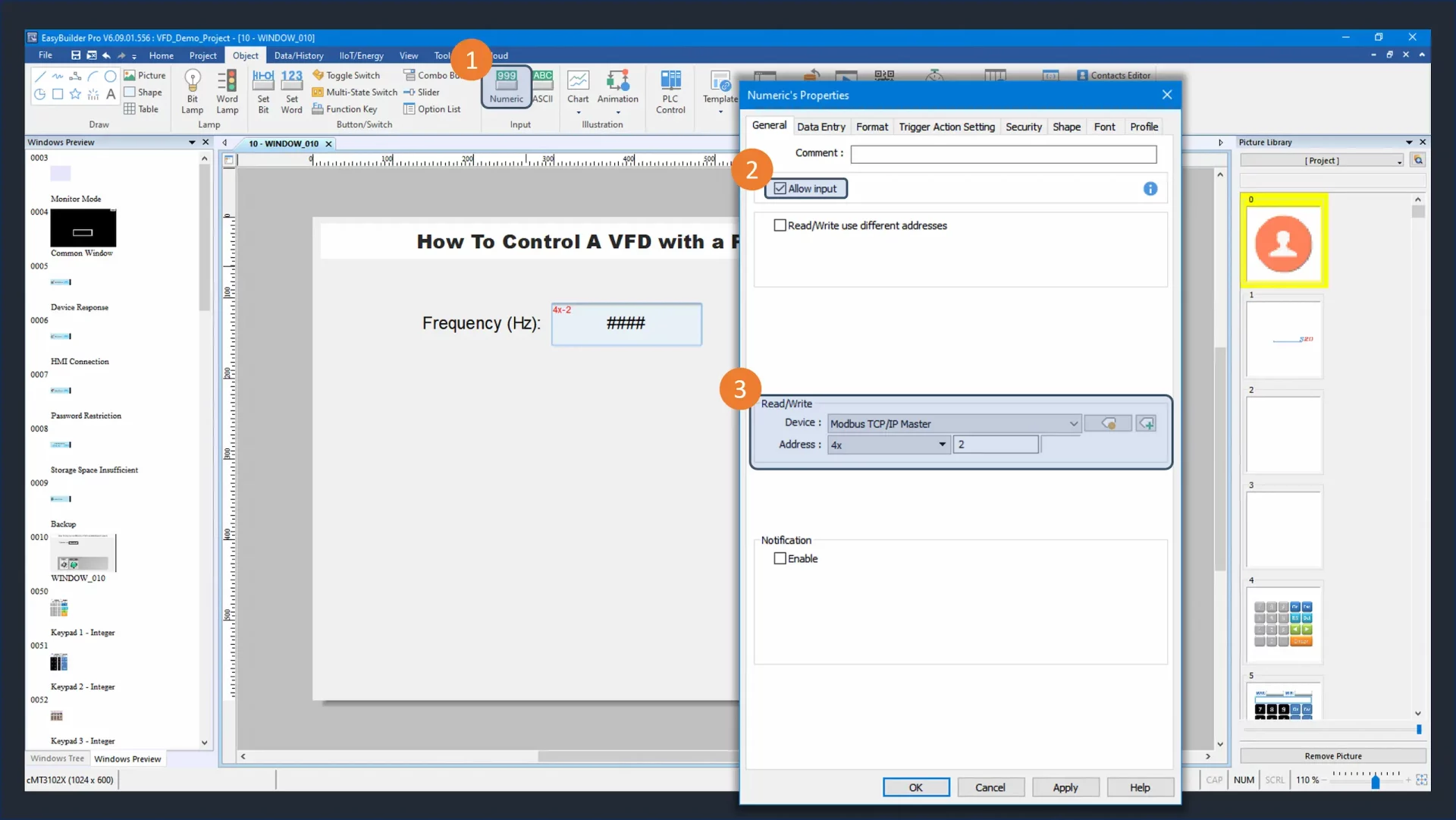Click the address value field containing 2
The image size is (1456, 820).
(x=995, y=445)
